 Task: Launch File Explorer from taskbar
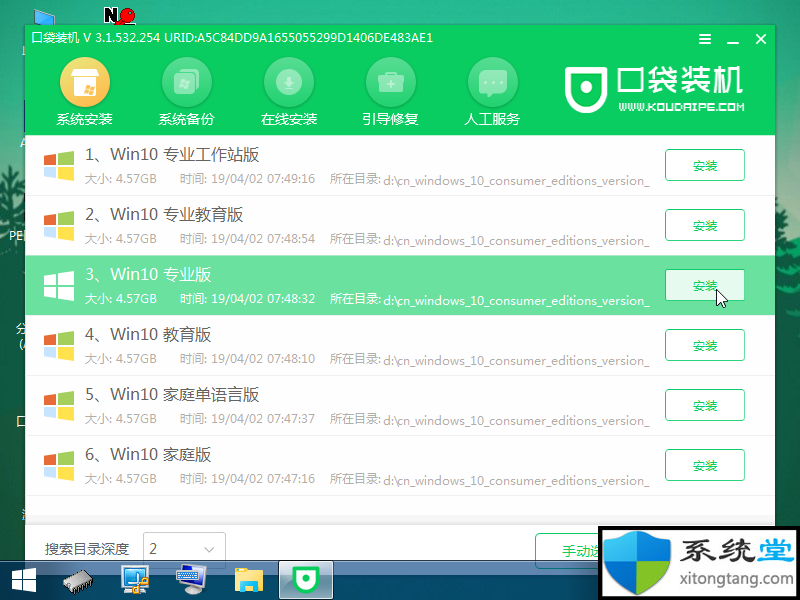pos(249,581)
